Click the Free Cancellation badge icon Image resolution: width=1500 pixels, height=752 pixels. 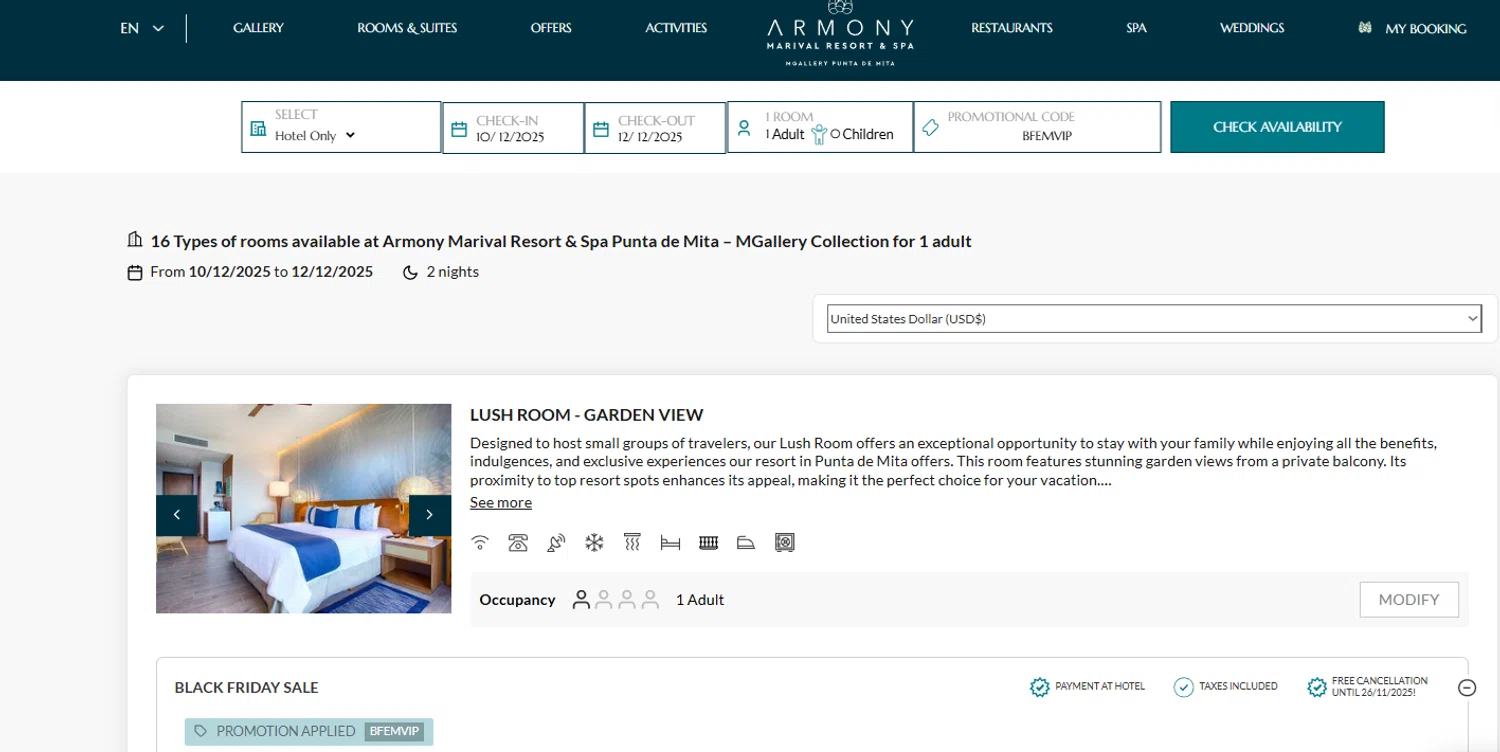[x=1318, y=687]
